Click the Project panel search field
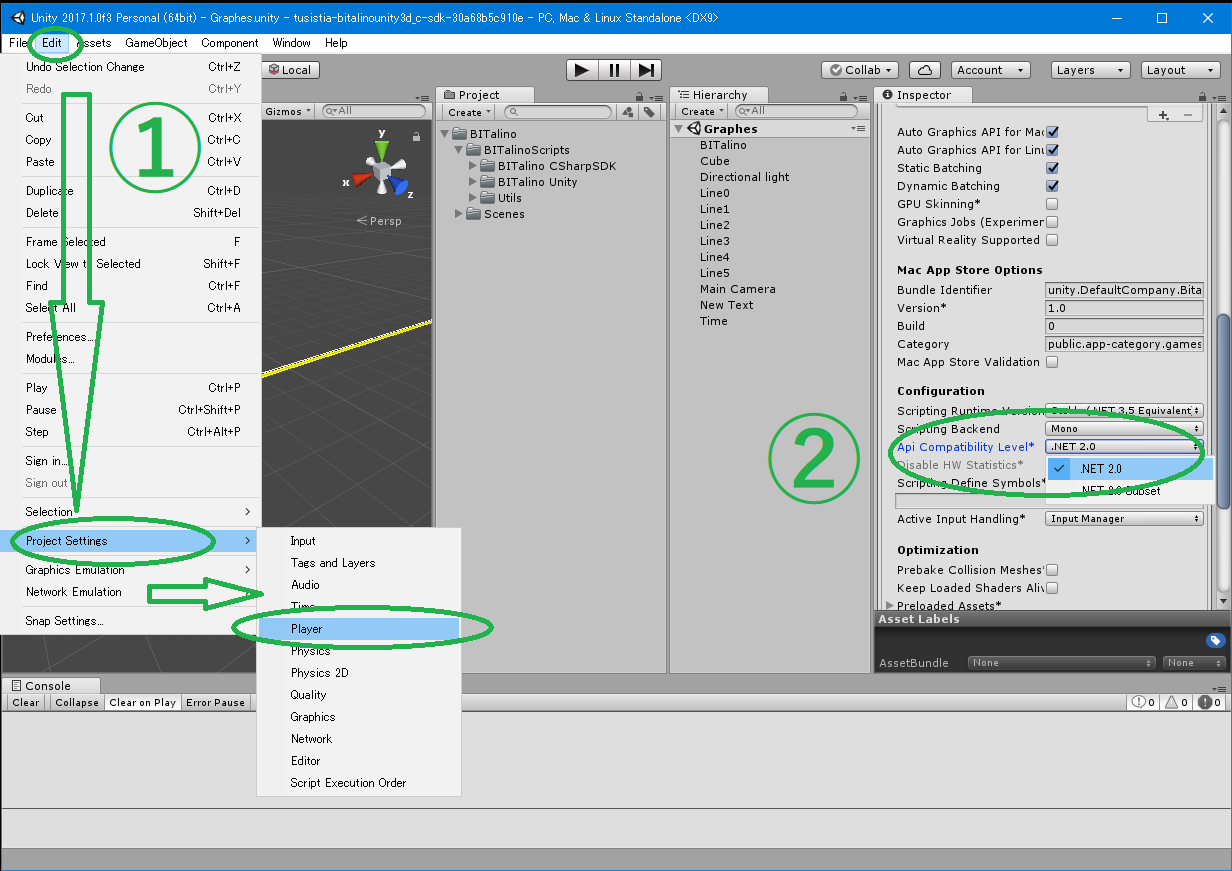 tap(558, 112)
